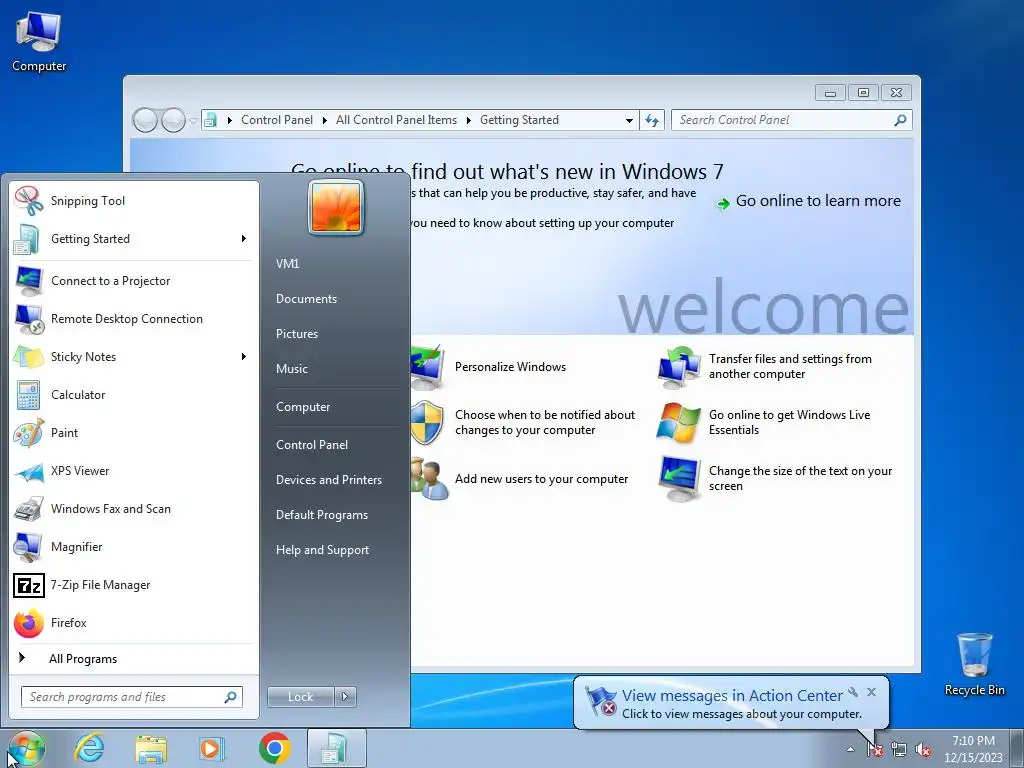Switch to Getting Started taskbar window
Viewport: 1024px width, 768px height.
click(x=336, y=748)
